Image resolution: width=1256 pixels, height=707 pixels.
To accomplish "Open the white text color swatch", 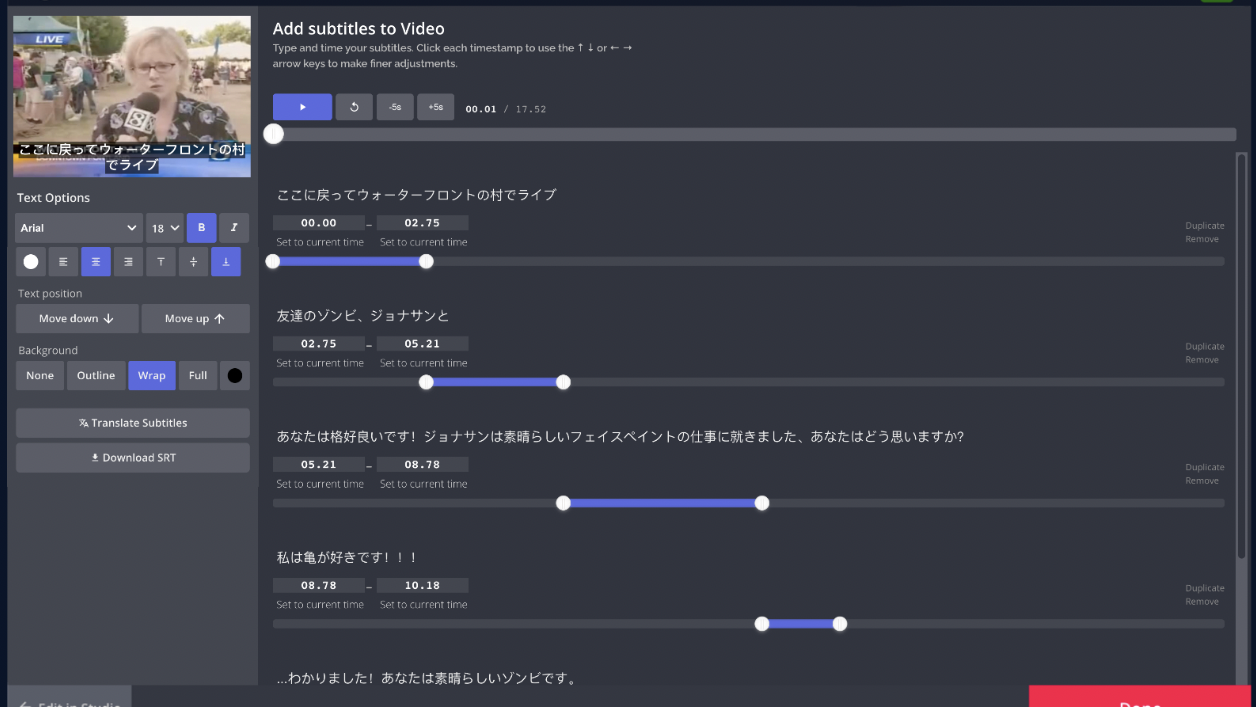I will (31, 261).
